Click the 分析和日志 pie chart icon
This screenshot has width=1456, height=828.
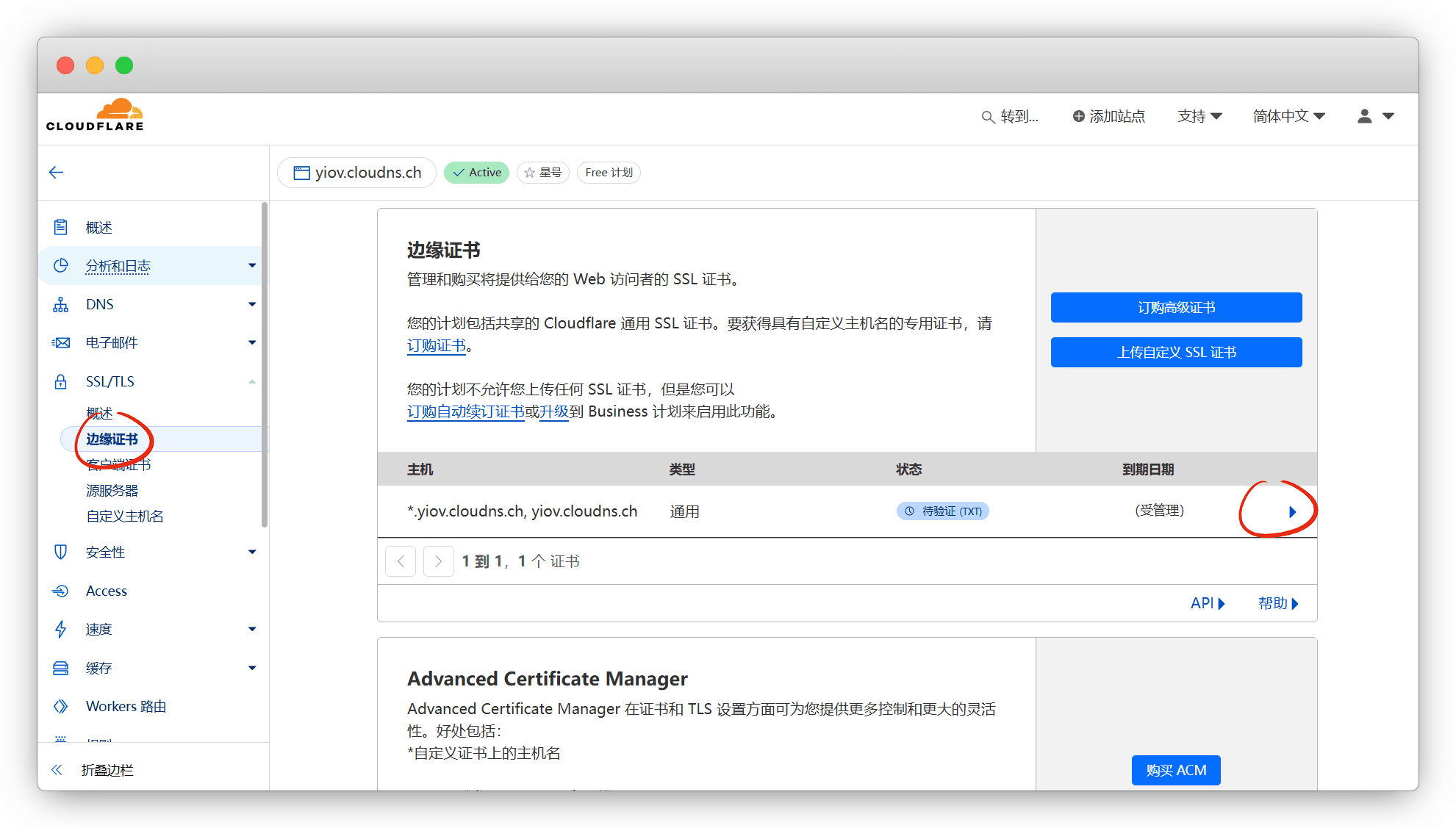61,265
